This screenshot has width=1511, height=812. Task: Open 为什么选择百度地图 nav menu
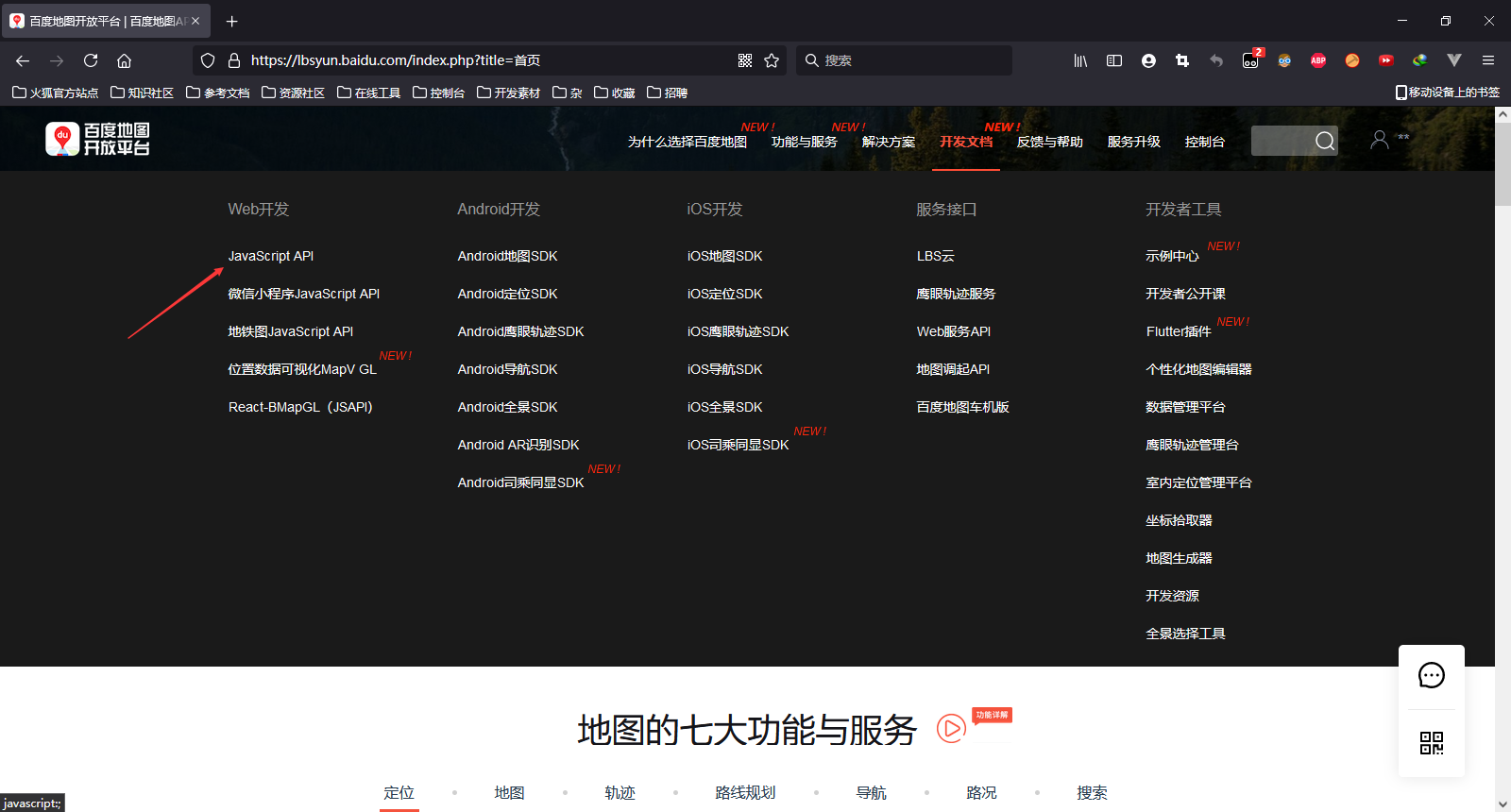[688, 142]
